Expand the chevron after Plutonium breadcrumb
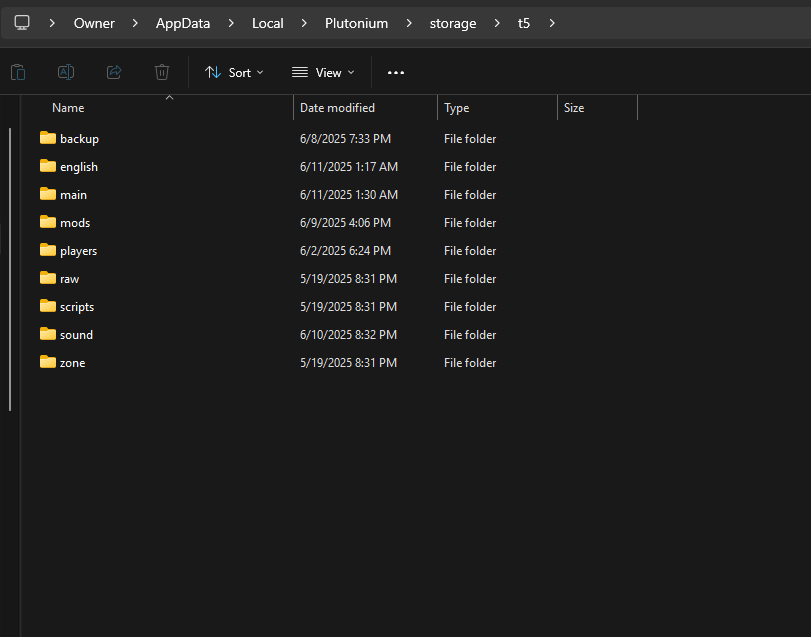 [x=409, y=23]
